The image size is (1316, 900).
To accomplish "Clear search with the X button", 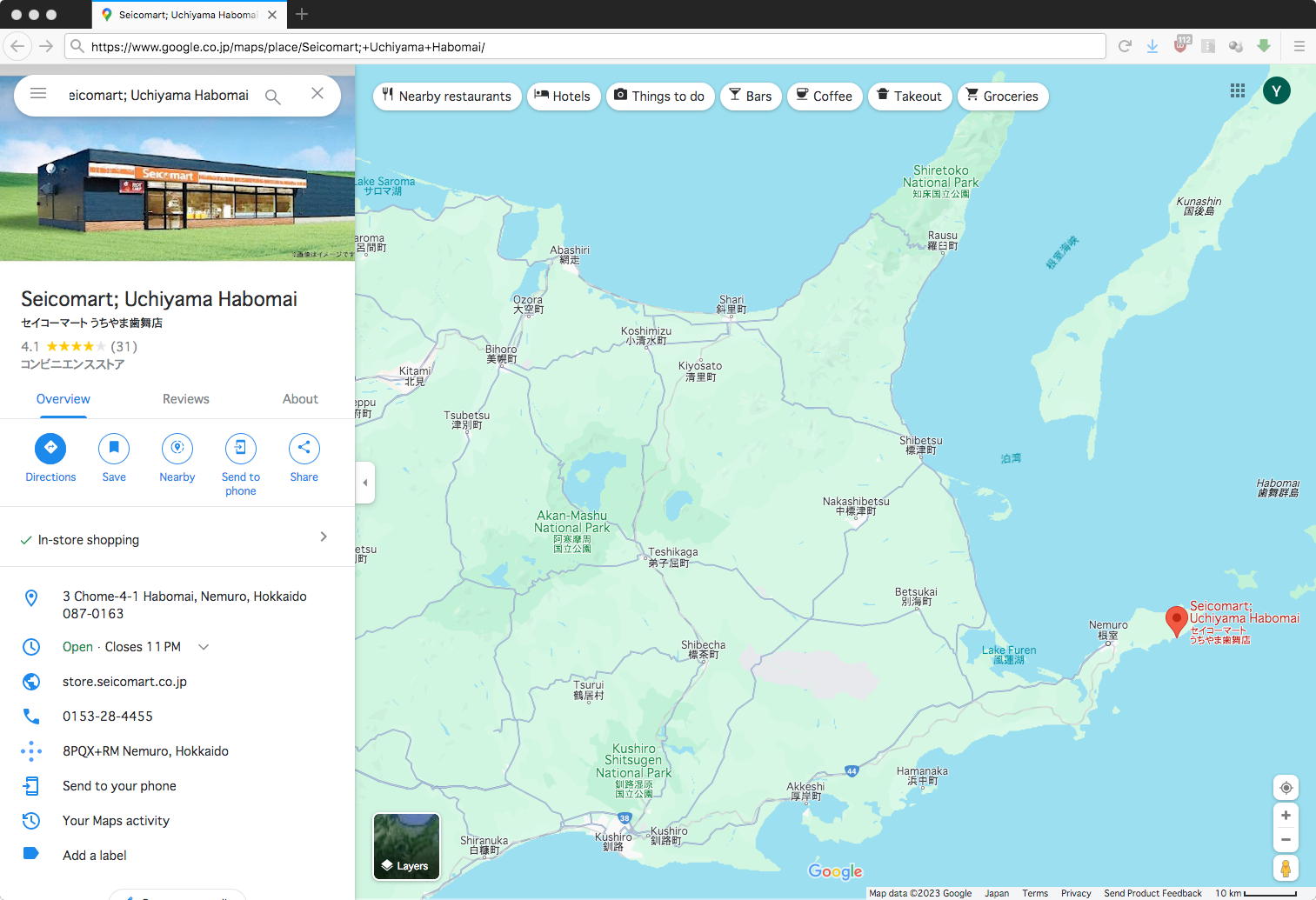I will (x=317, y=94).
